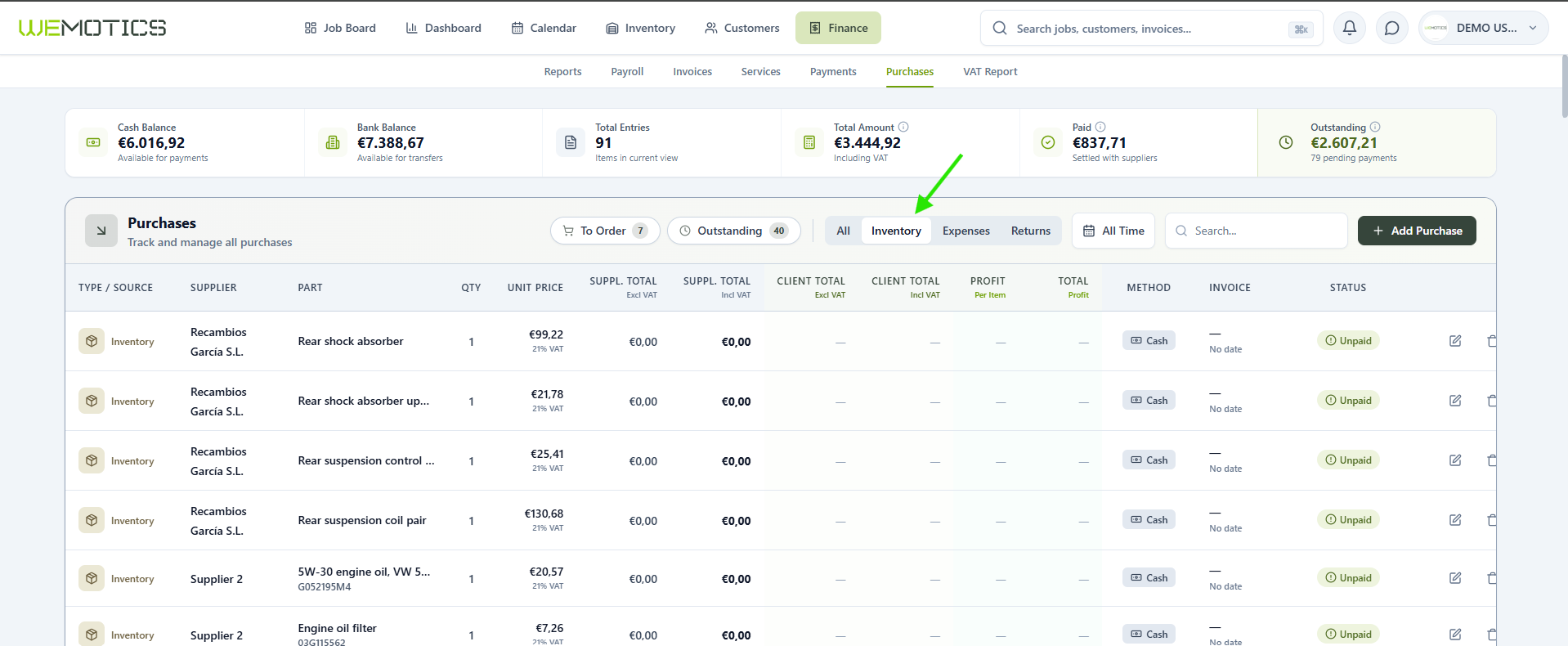This screenshot has width=1568, height=646.
Task: Edit the Rear shock absorber purchase row
Action: click(1455, 341)
